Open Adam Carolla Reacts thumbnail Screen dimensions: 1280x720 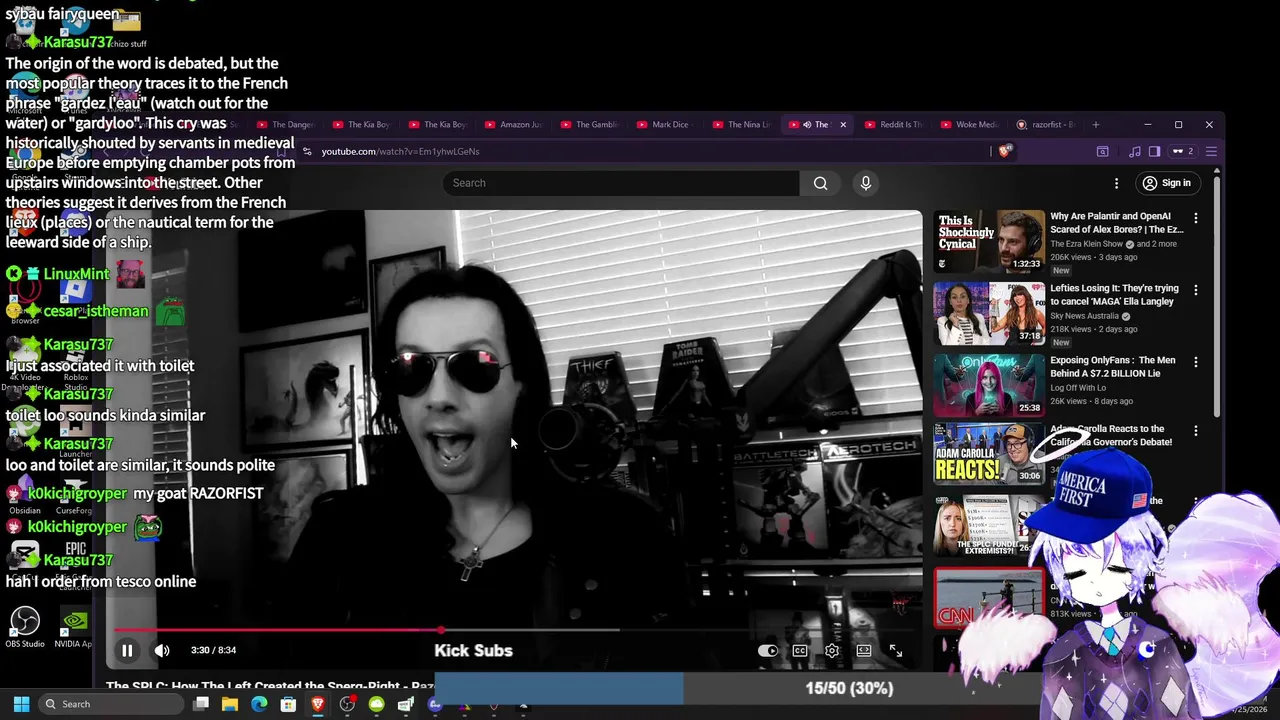(989, 453)
